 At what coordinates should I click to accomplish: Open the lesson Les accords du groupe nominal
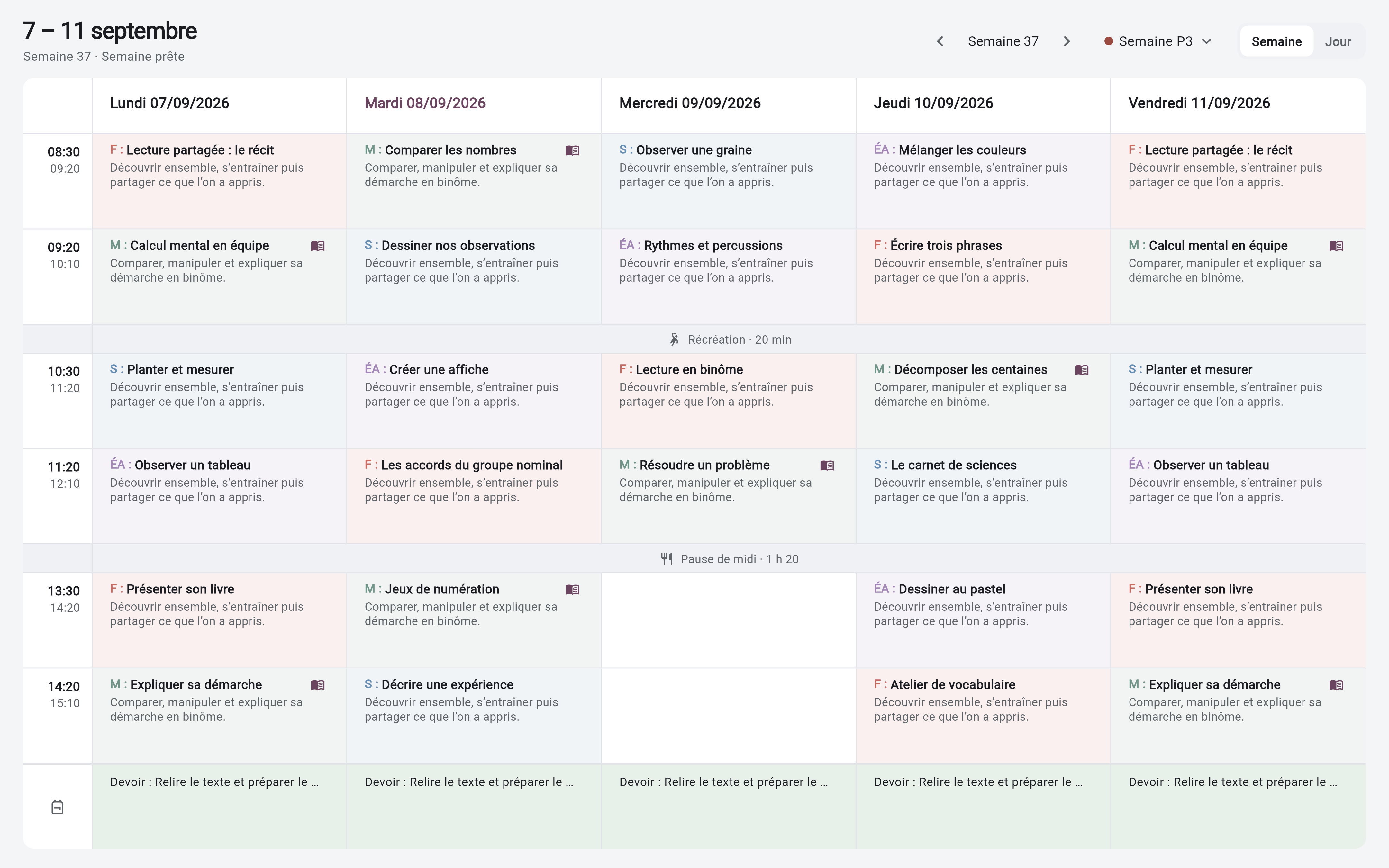474,496
